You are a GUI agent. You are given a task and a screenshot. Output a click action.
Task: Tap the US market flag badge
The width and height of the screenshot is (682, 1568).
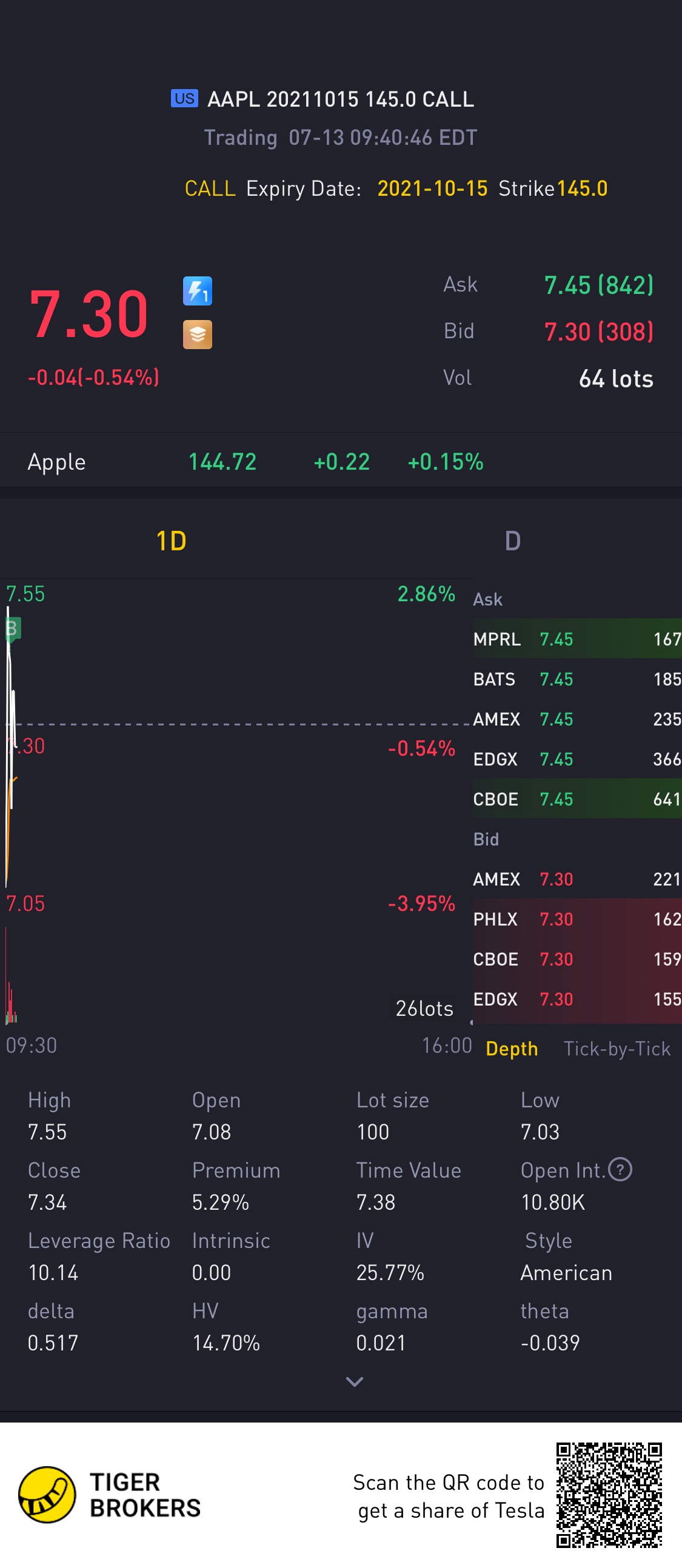[x=184, y=99]
